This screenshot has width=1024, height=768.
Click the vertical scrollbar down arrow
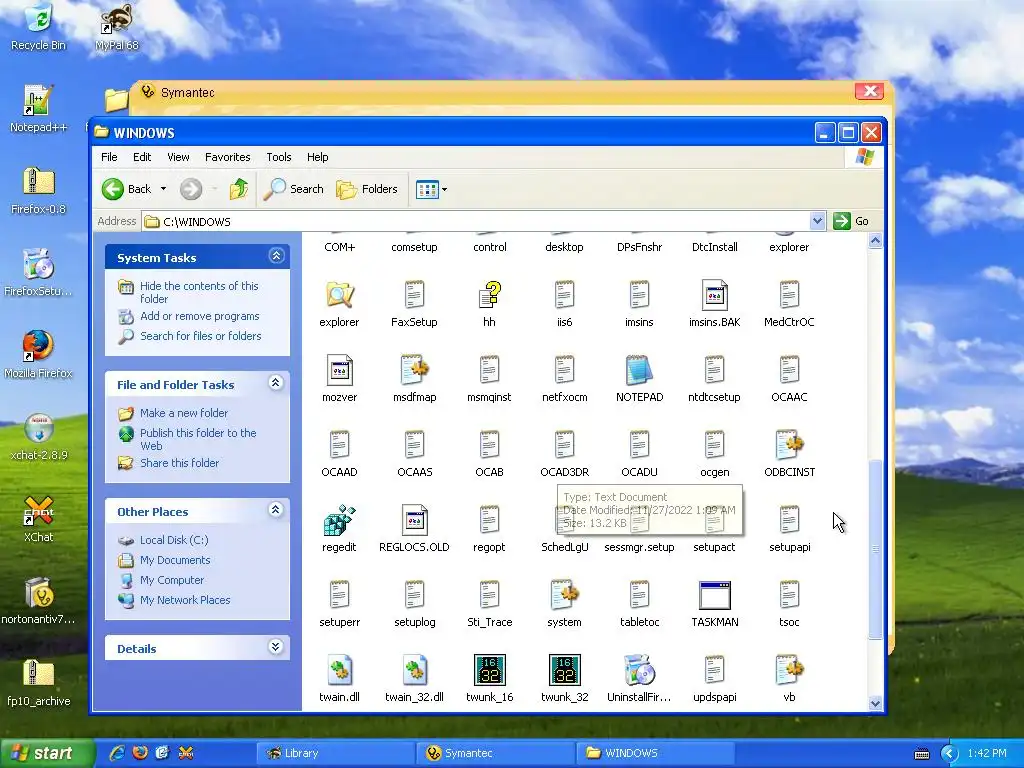(875, 703)
